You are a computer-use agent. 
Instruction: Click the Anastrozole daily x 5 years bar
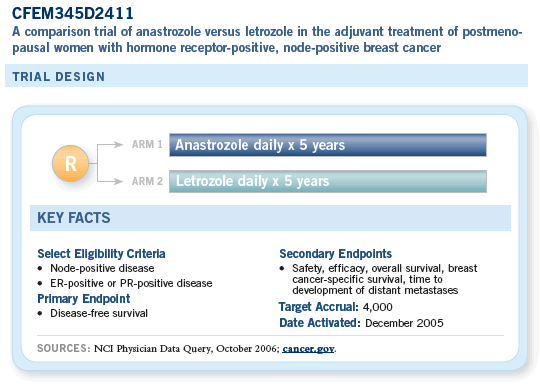pyautogui.click(x=328, y=145)
